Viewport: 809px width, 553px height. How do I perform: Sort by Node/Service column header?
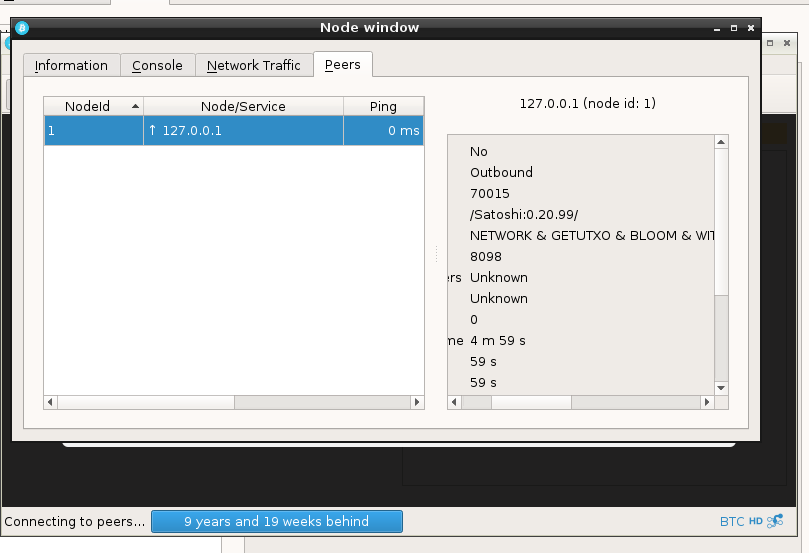point(243,106)
